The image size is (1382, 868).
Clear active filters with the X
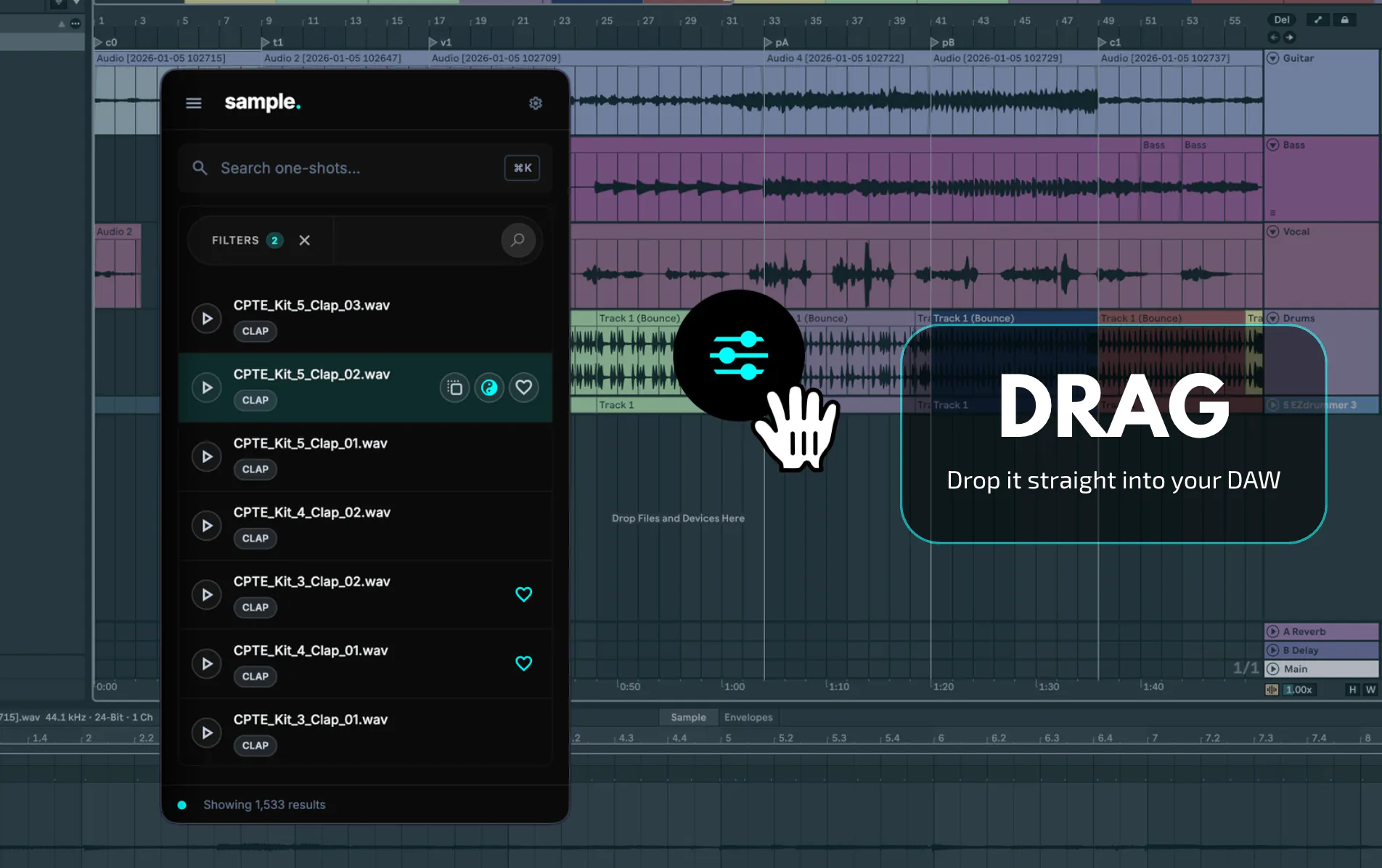pos(305,240)
